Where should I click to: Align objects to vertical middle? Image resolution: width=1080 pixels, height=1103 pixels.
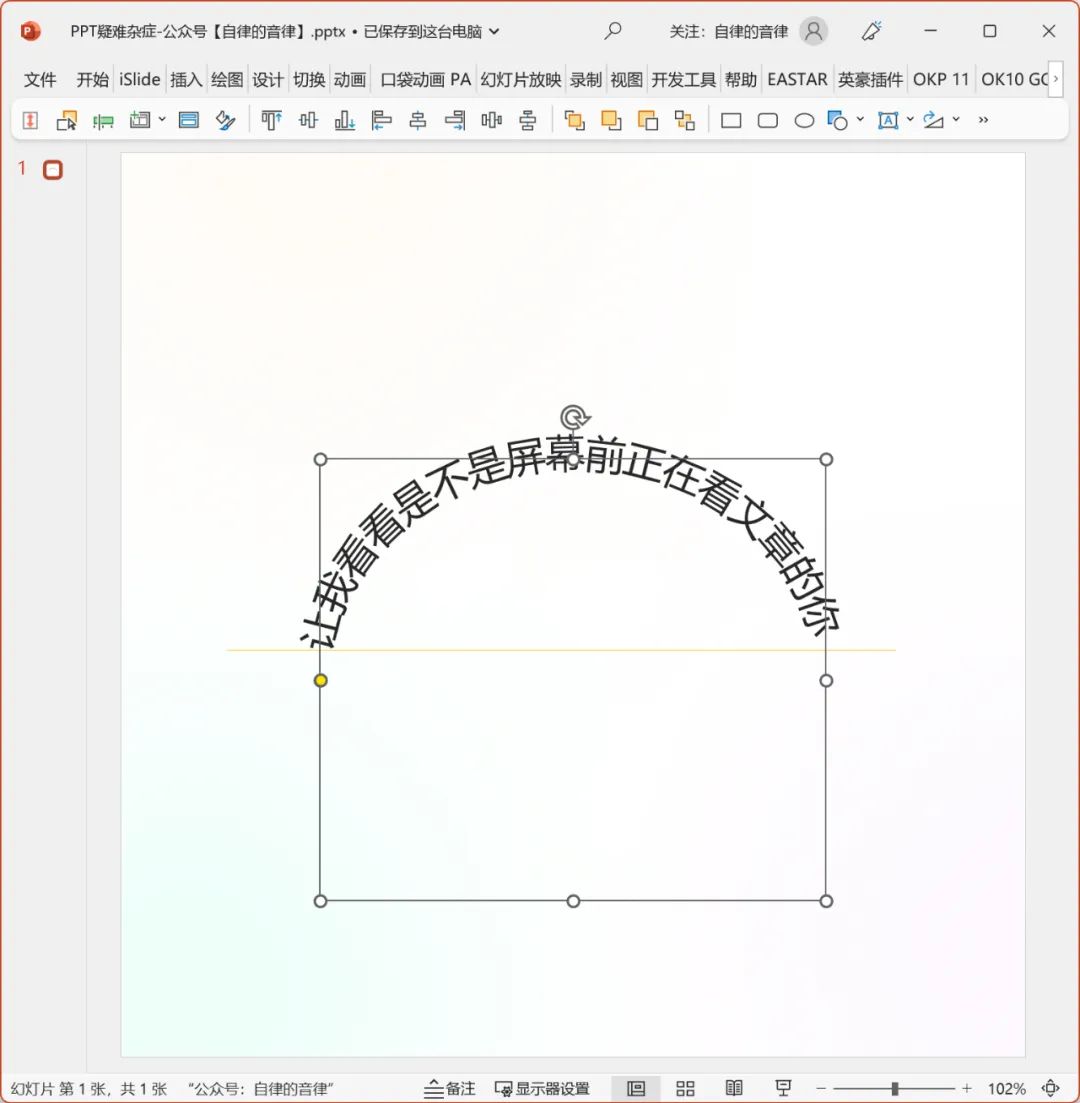click(308, 120)
